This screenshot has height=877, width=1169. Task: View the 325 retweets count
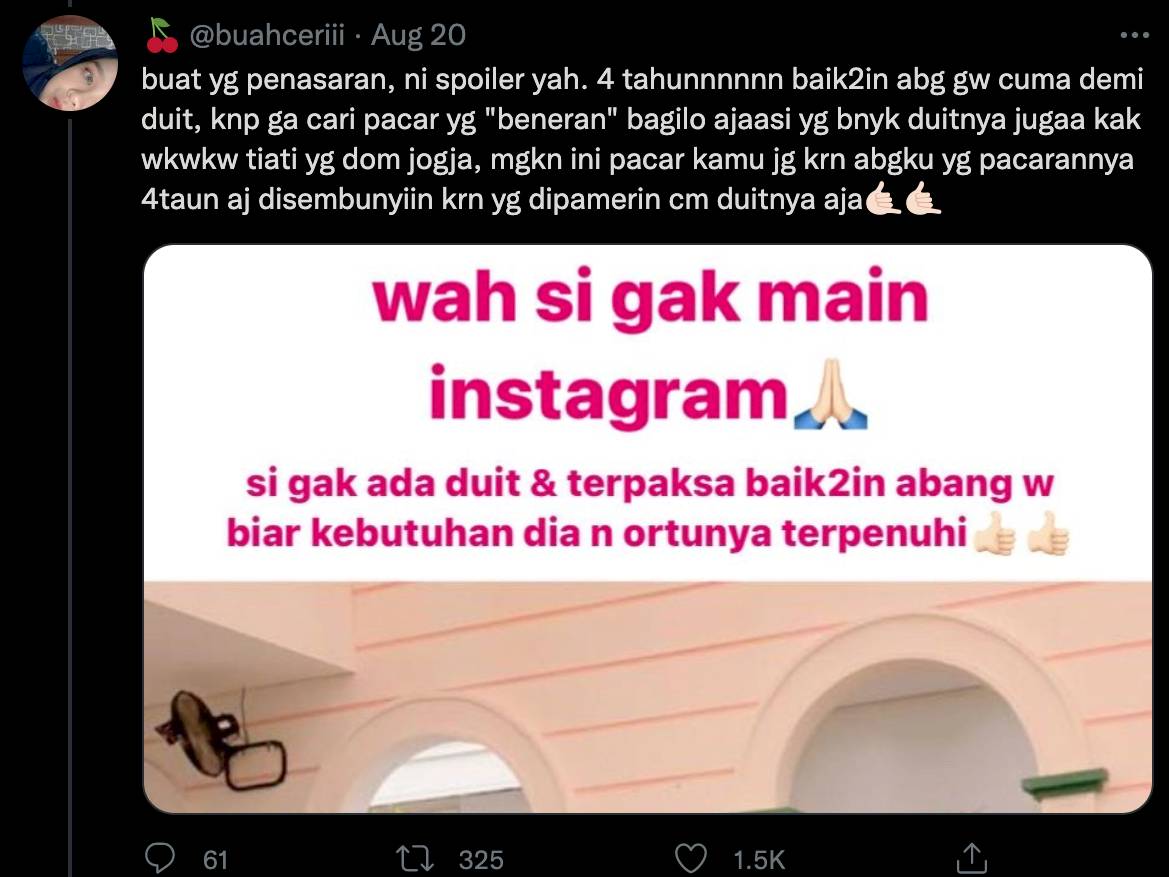pyautogui.click(x=481, y=860)
